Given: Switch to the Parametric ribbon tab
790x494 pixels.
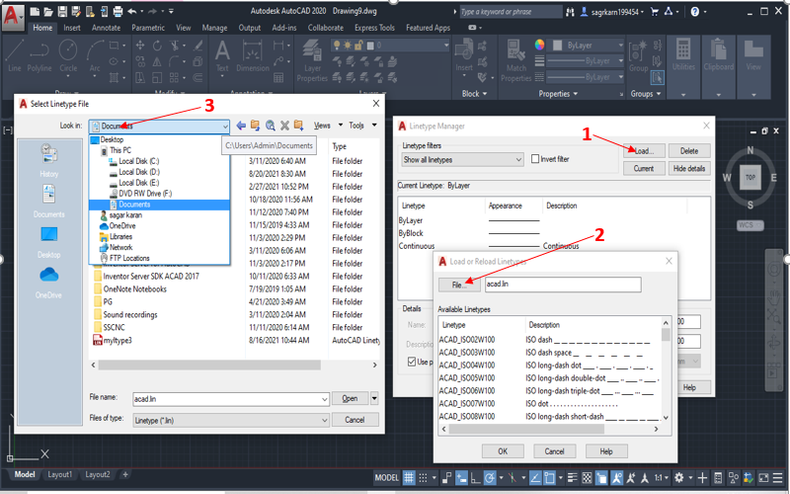Looking at the screenshot, I should [148, 28].
